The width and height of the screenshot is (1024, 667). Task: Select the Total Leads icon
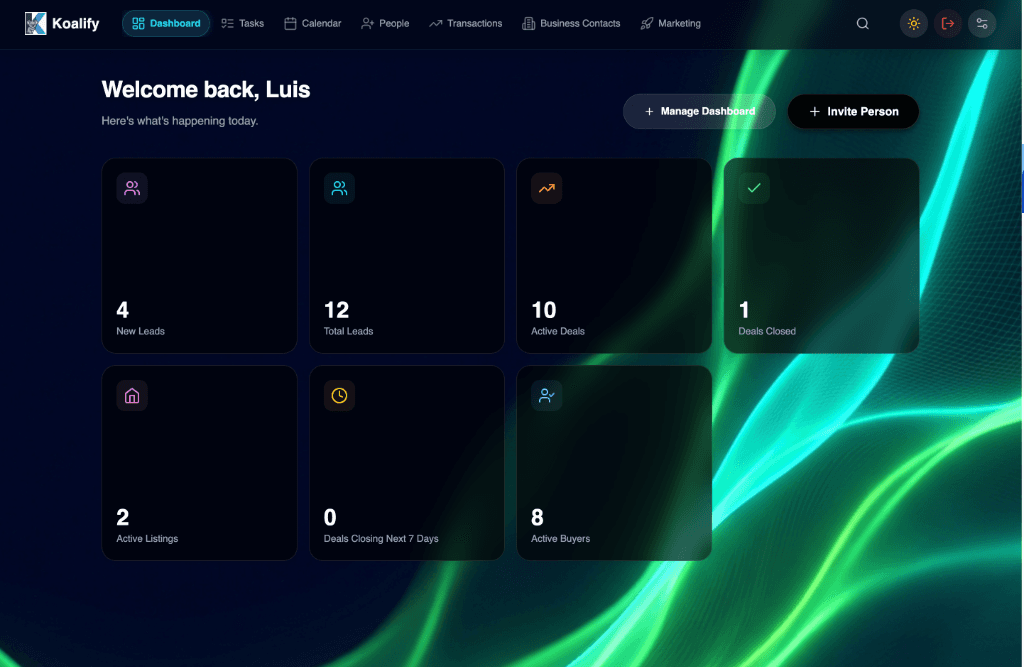[338, 187]
